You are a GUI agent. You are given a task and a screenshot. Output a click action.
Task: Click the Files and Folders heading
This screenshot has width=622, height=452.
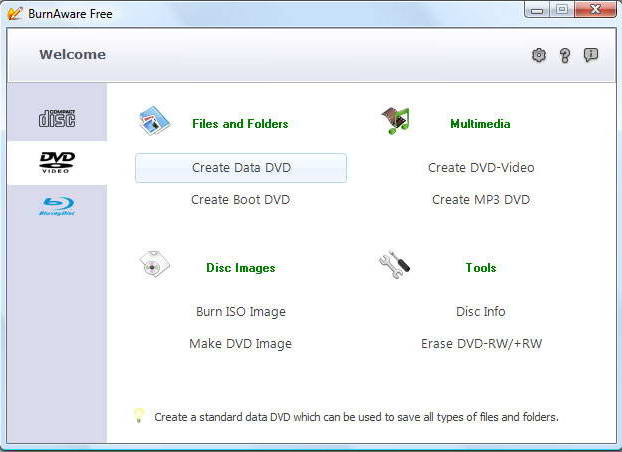240,124
